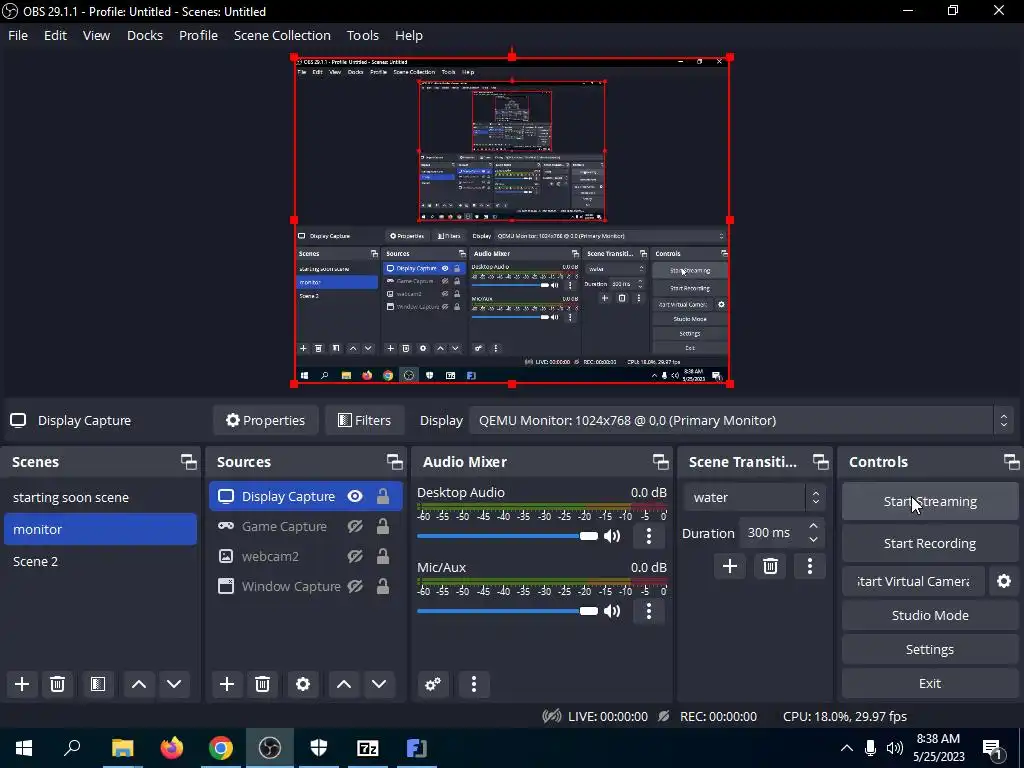Toggle lock on Game Capture source
The height and width of the screenshot is (768, 1024).
tap(383, 526)
